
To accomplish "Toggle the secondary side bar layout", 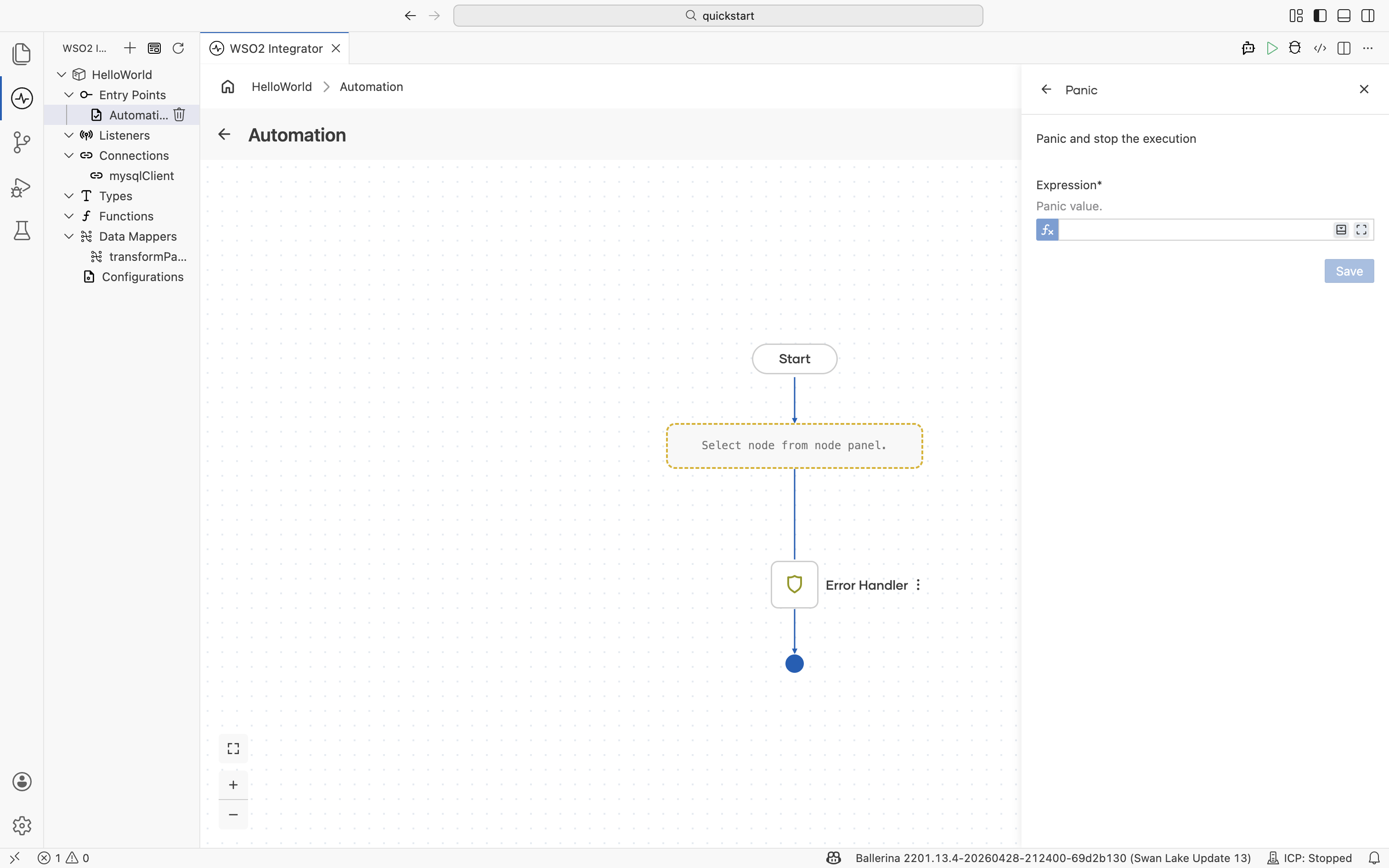I will [x=1368, y=16].
